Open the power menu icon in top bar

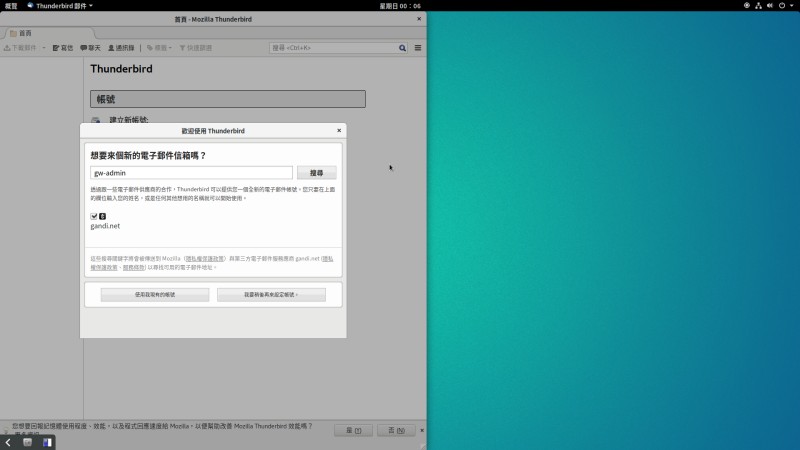point(782,6)
